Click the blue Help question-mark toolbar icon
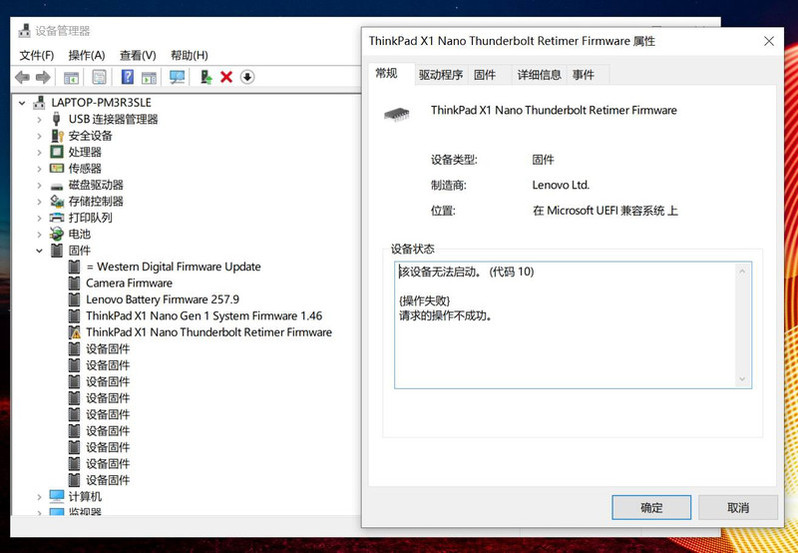Viewport: 798px width, 553px height. tap(128, 77)
